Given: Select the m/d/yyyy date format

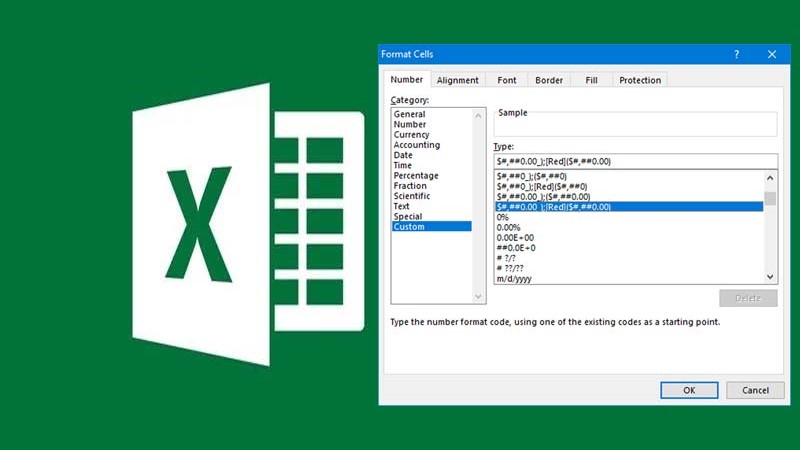Looking at the screenshot, I should tap(629, 279).
